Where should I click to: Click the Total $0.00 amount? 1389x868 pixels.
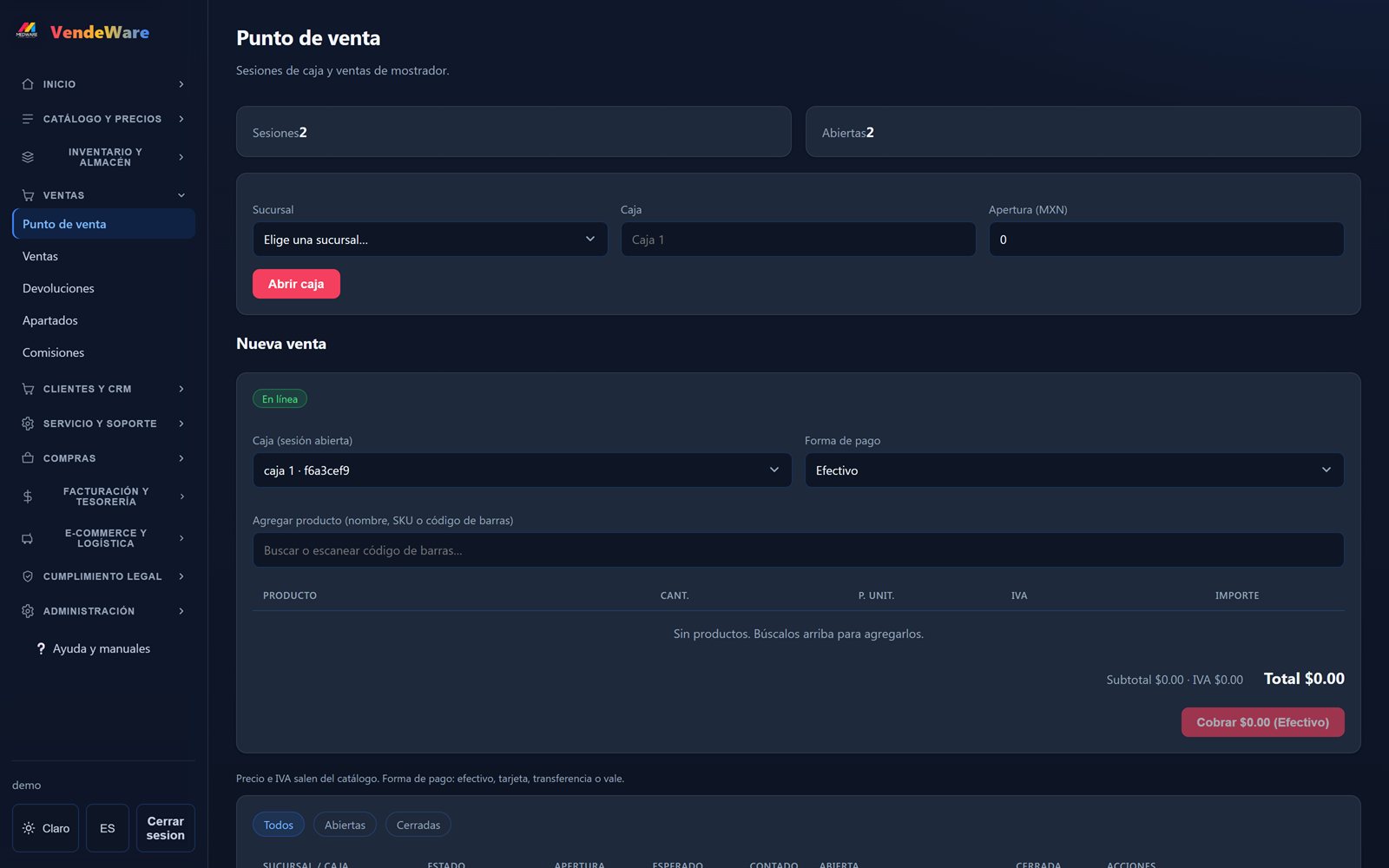[x=1304, y=679]
